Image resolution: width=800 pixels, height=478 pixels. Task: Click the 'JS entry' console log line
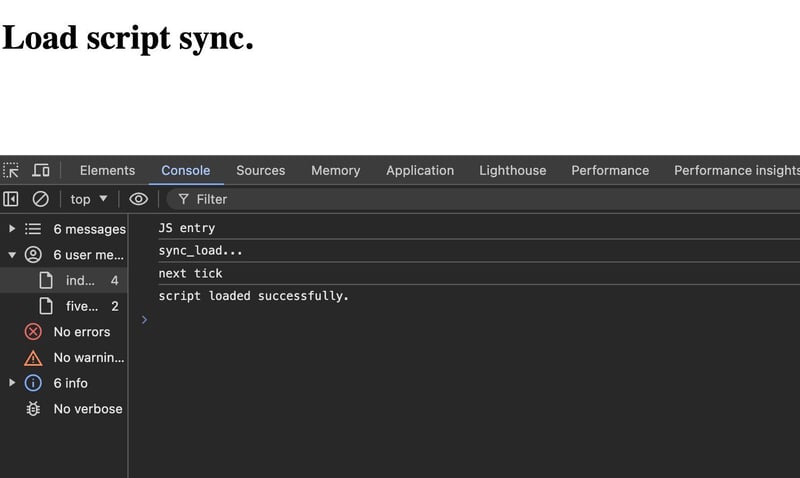(187, 228)
